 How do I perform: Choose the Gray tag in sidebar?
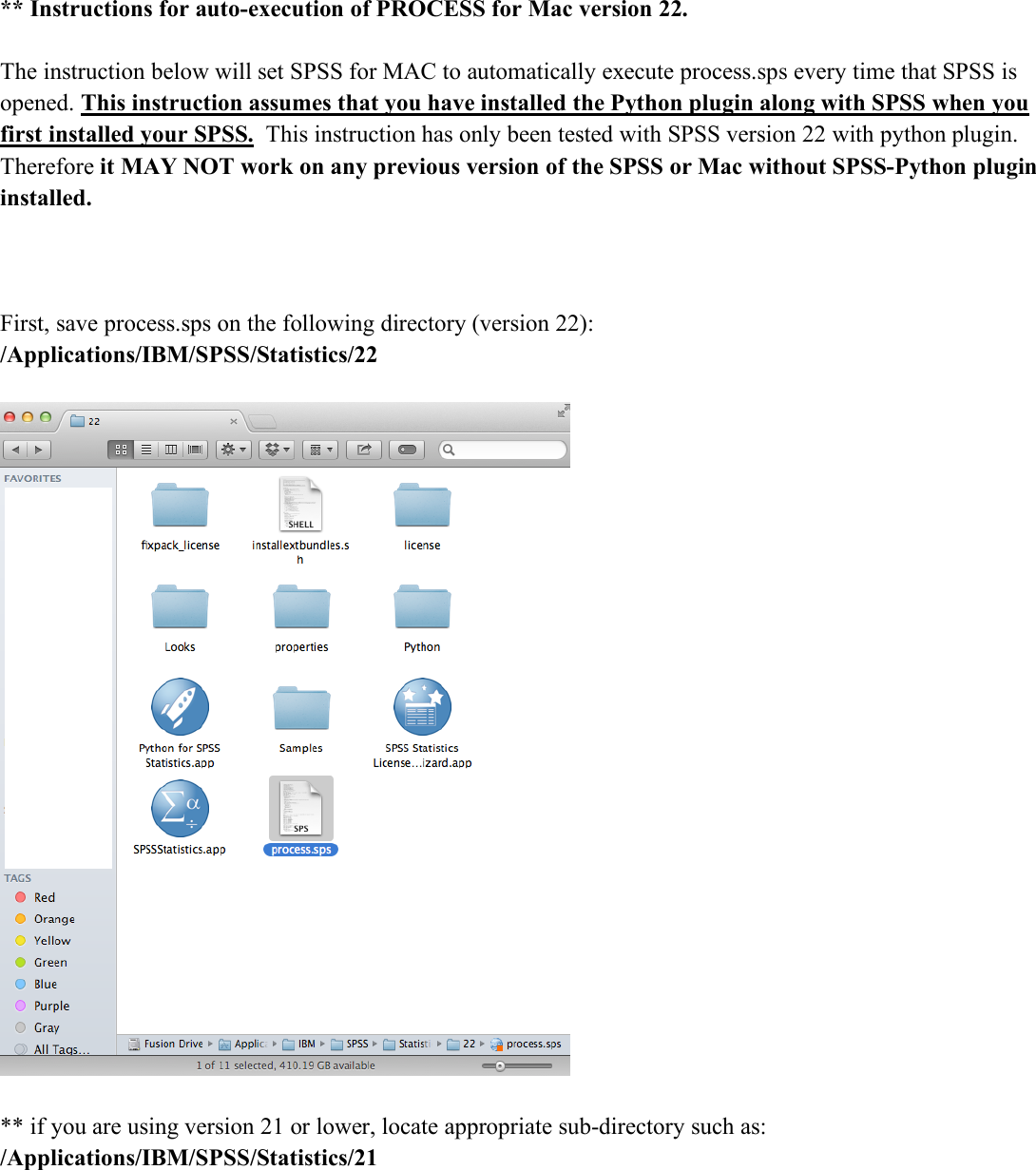tap(47, 1028)
